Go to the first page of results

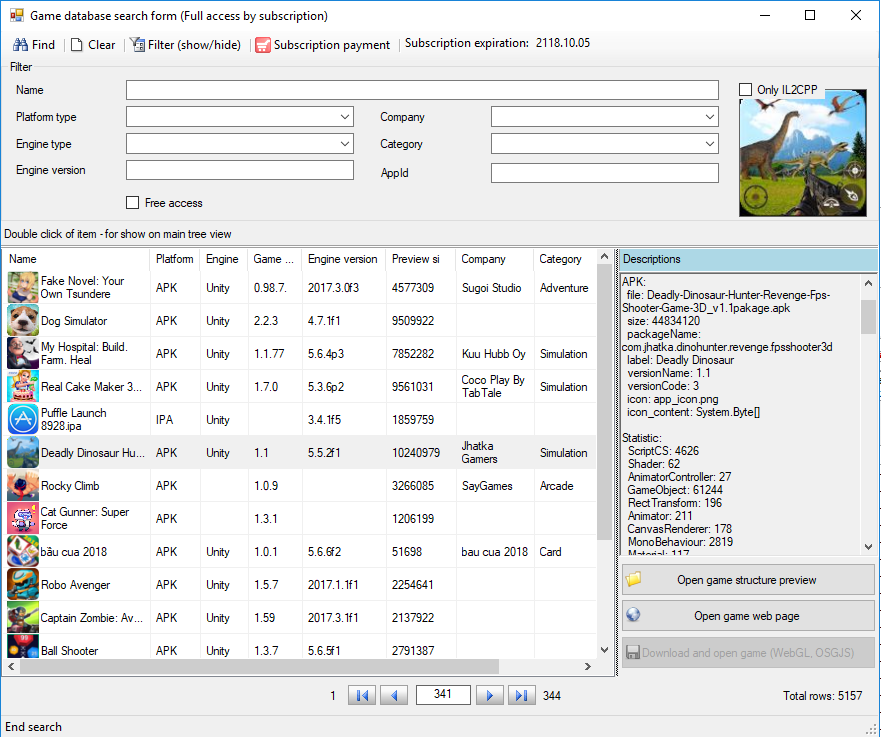[x=362, y=696]
